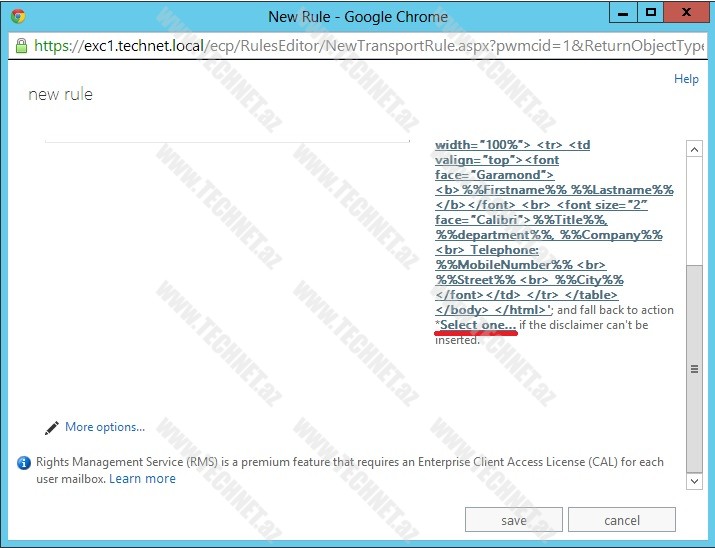Screen dimensions: 715x548
Task: Click the padlock icon in address bar
Action: point(22,46)
